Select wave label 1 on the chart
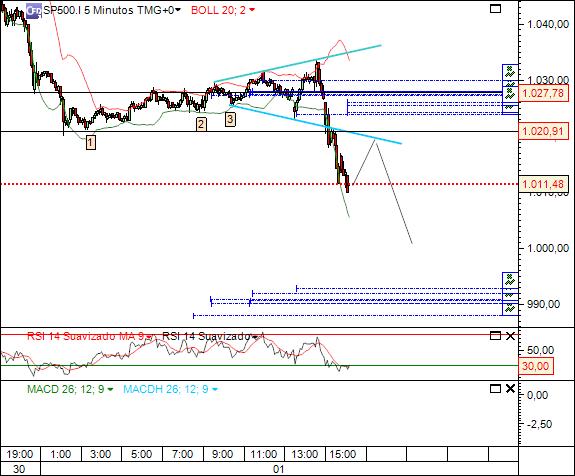 pos(91,142)
